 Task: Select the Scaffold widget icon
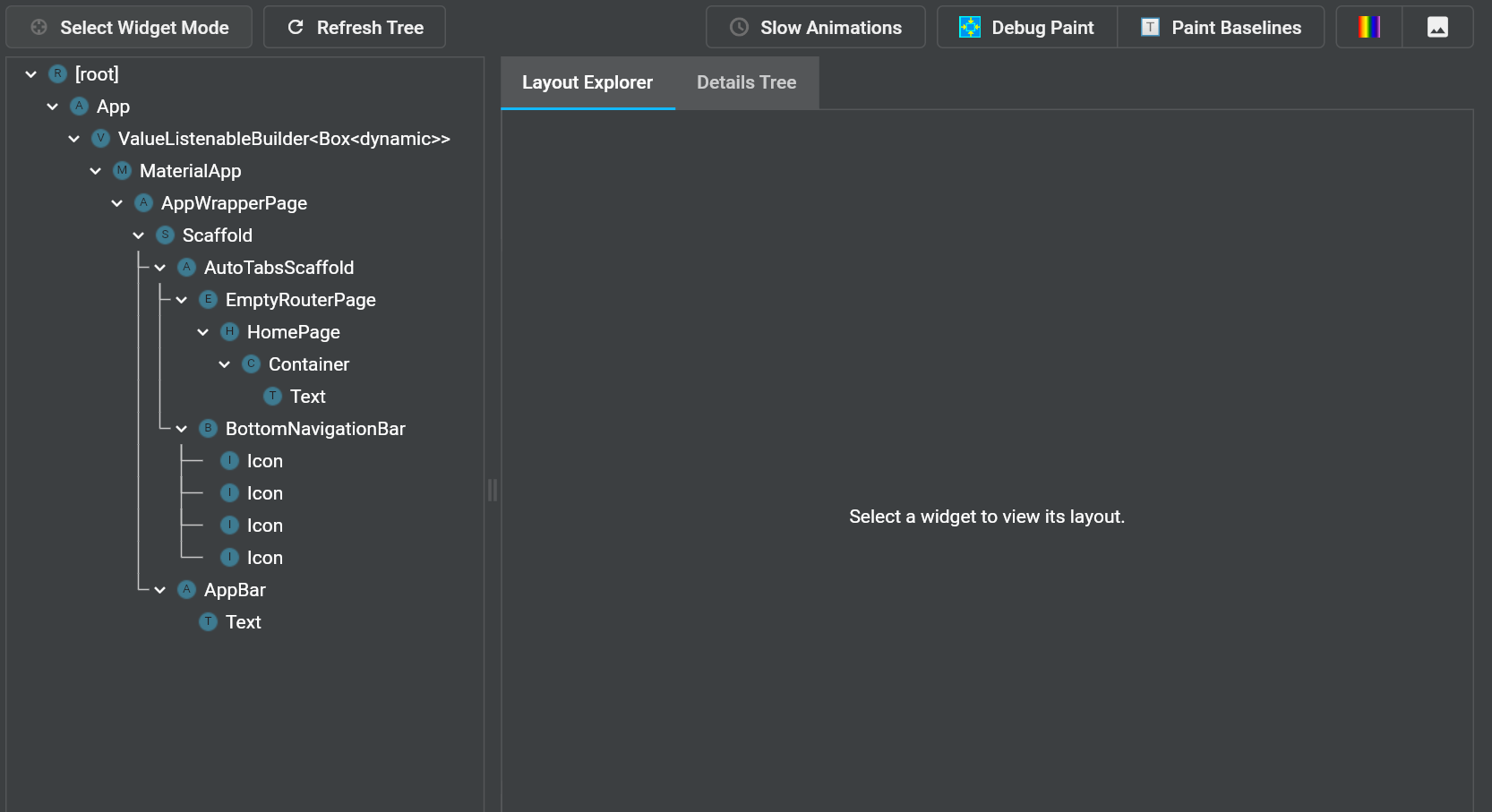click(x=166, y=235)
